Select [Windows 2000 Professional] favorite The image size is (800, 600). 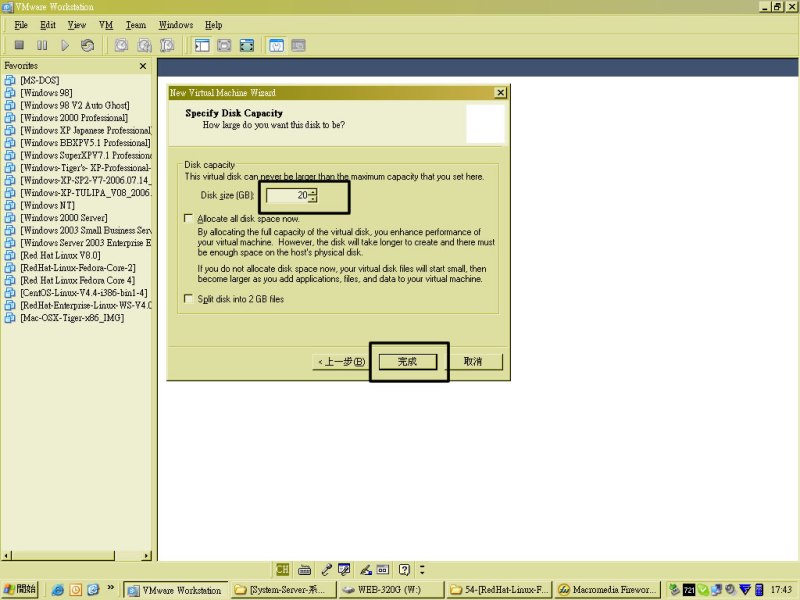[x=74, y=117]
